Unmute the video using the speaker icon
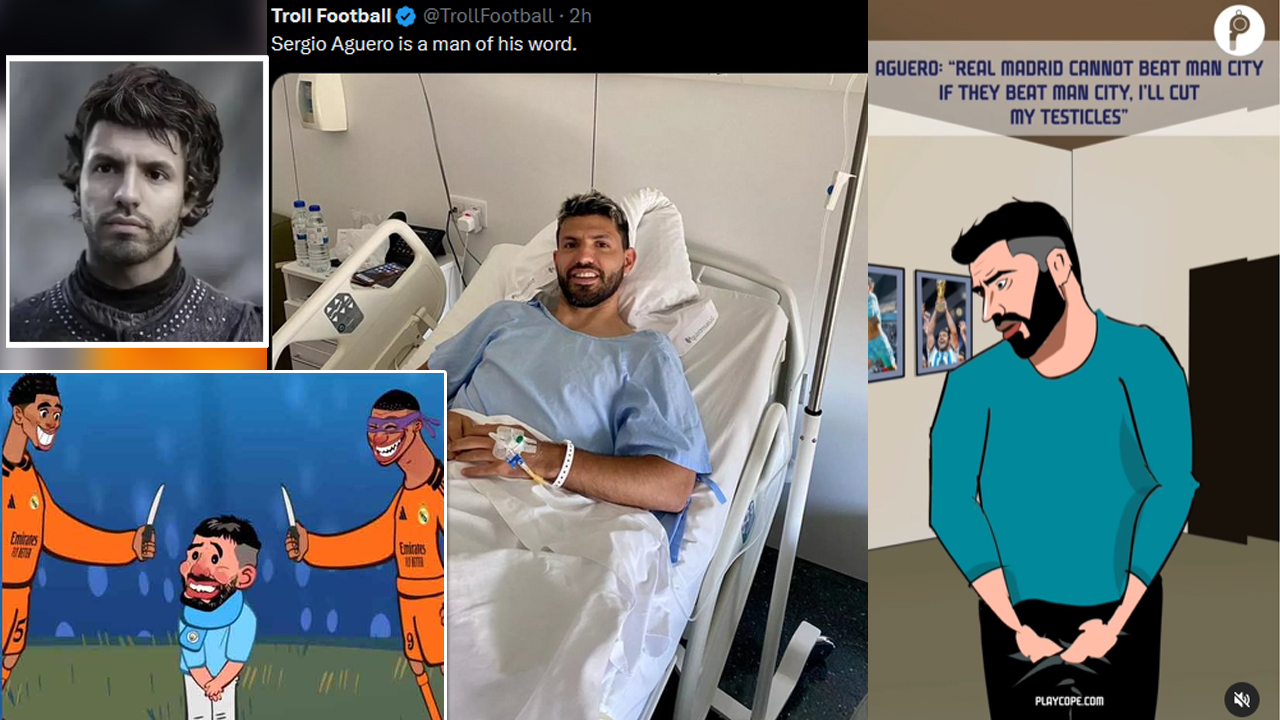The height and width of the screenshot is (720, 1280). (x=1242, y=697)
